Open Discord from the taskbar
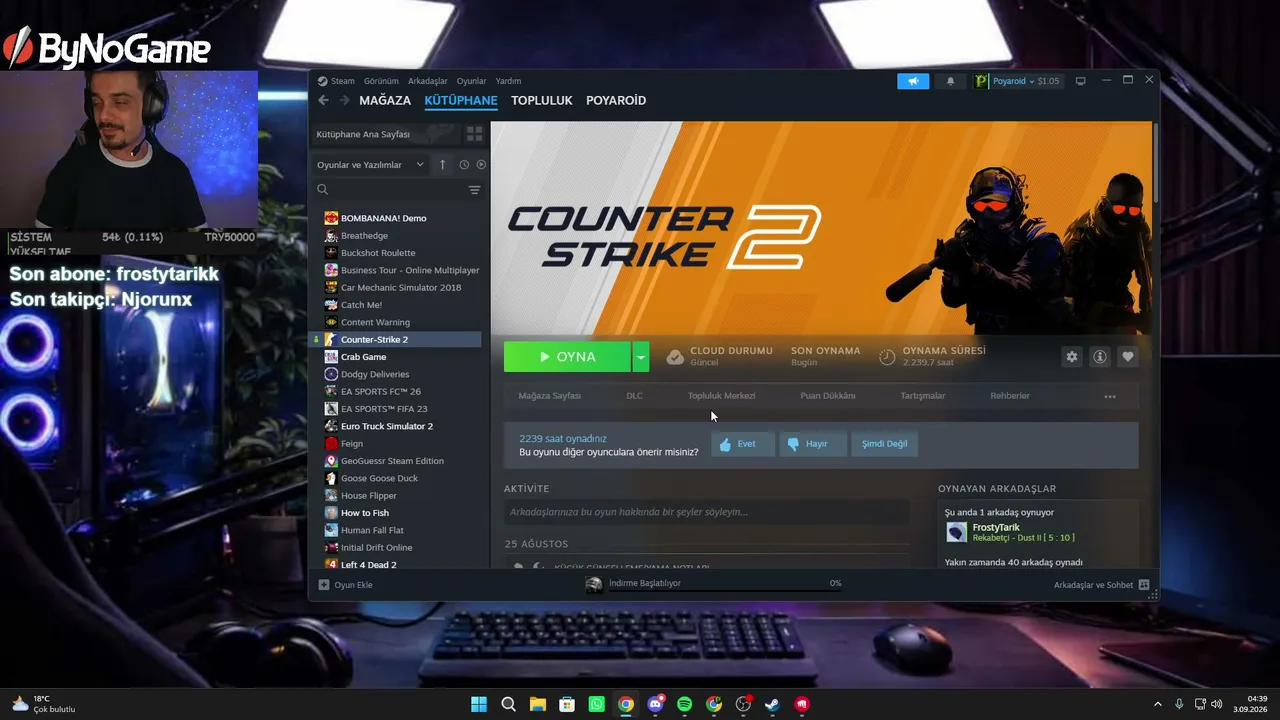Screen dimensions: 1280x720 655,704
